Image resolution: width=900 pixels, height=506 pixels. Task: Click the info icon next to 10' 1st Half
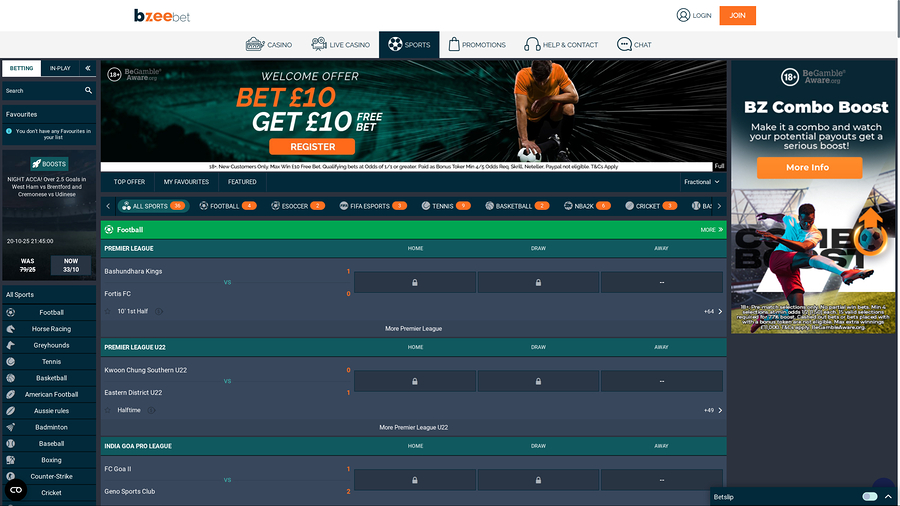point(159,312)
